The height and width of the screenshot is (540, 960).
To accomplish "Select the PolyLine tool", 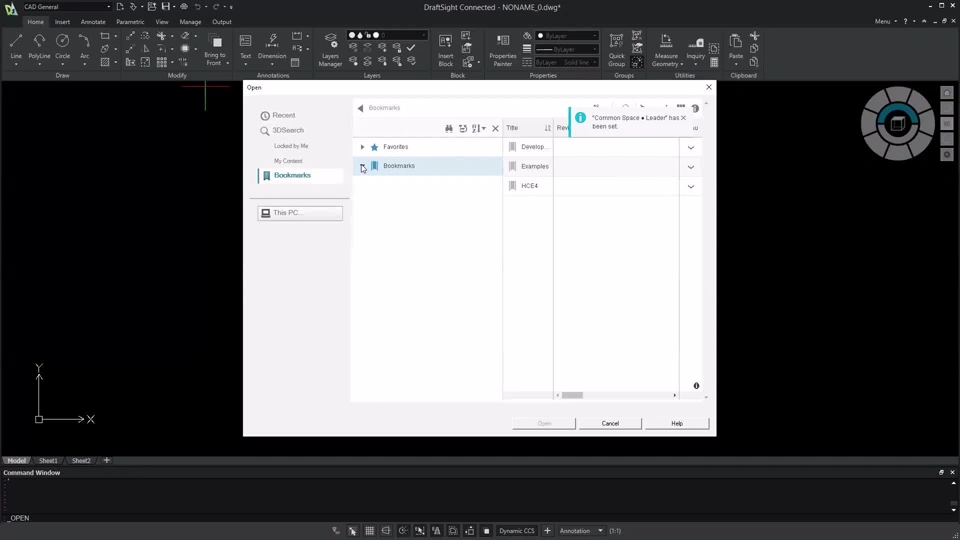I will [x=39, y=47].
